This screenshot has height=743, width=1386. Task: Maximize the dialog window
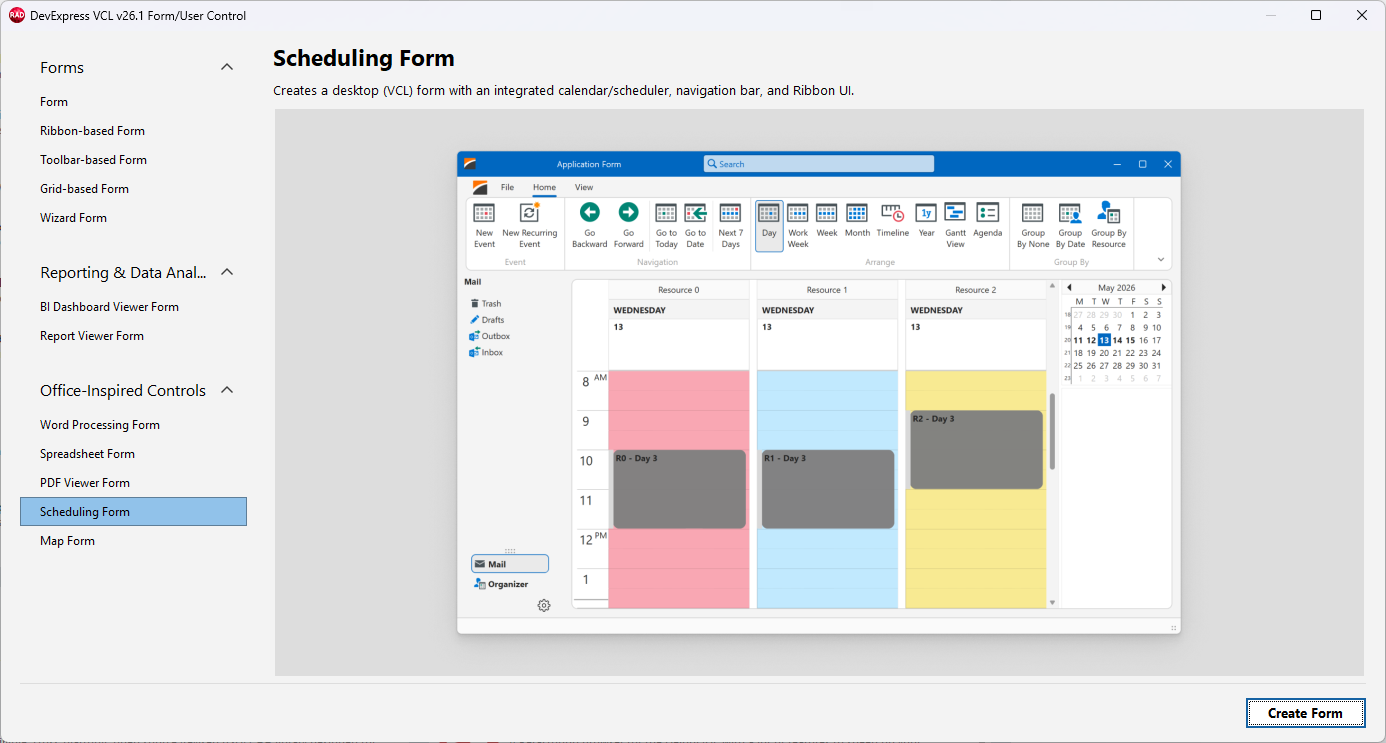pyautogui.click(x=1316, y=15)
